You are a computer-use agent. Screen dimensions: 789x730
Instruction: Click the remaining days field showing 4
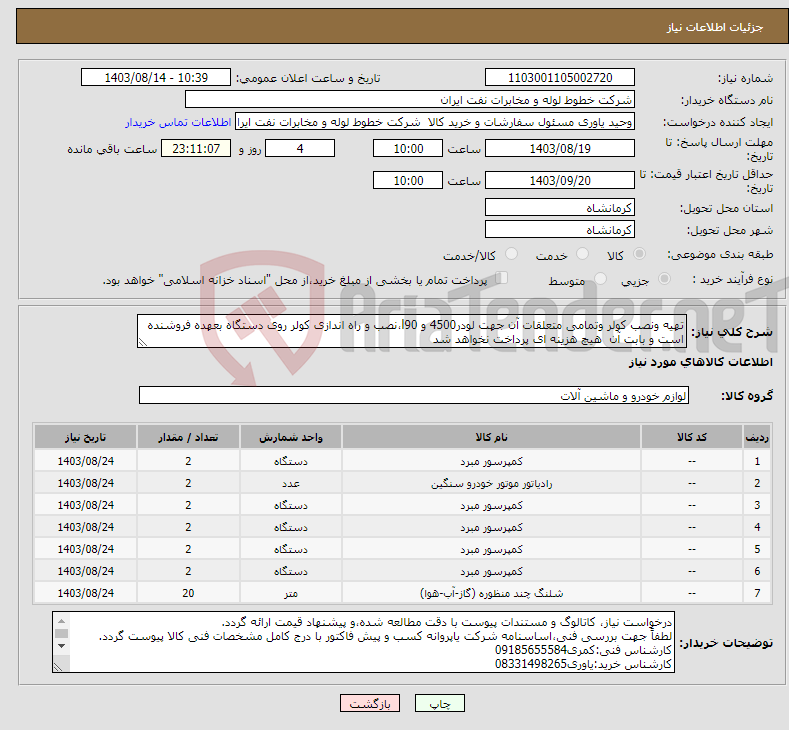point(300,148)
